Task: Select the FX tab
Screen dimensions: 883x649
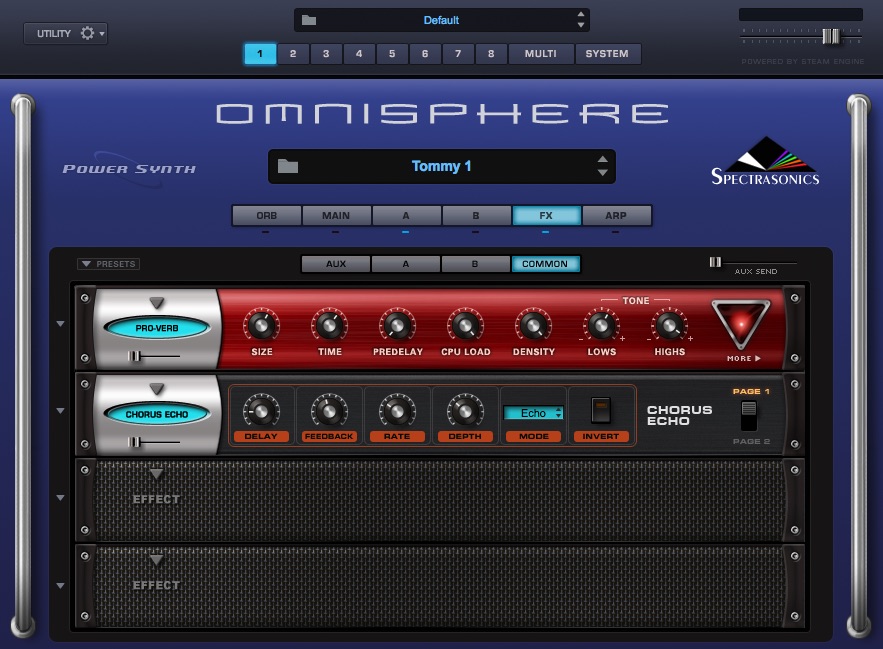Action: point(546,215)
